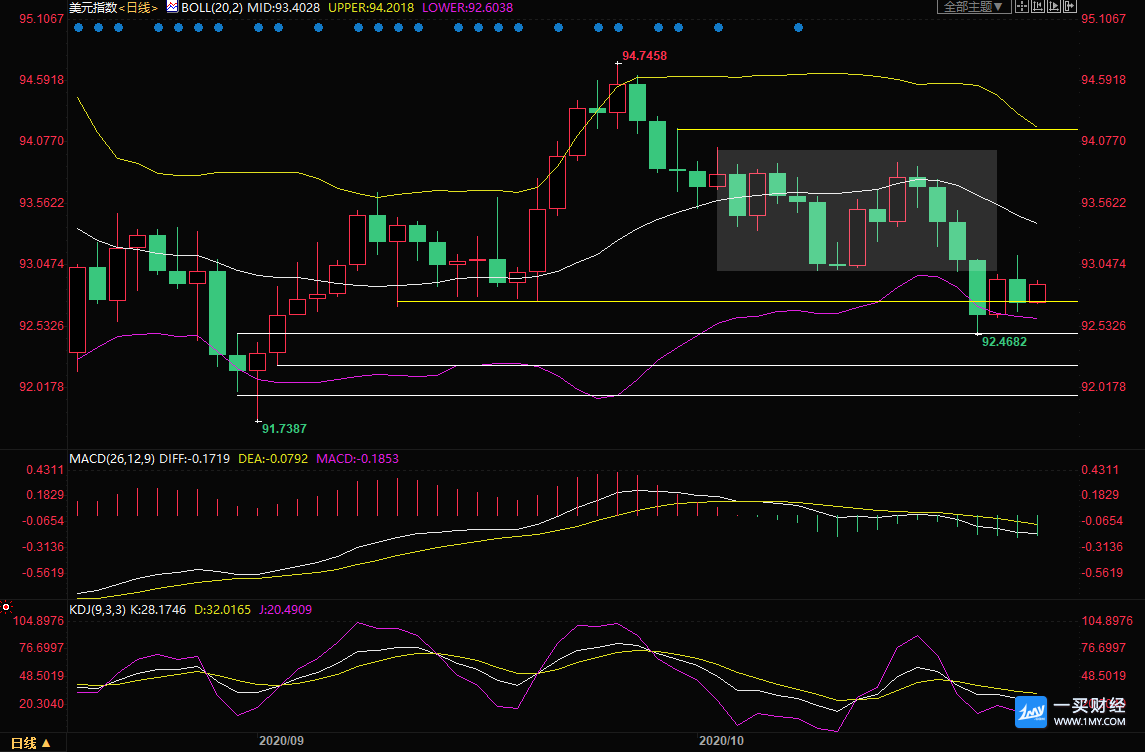Click the 2020/09 date on the time axis

coord(281,740)
